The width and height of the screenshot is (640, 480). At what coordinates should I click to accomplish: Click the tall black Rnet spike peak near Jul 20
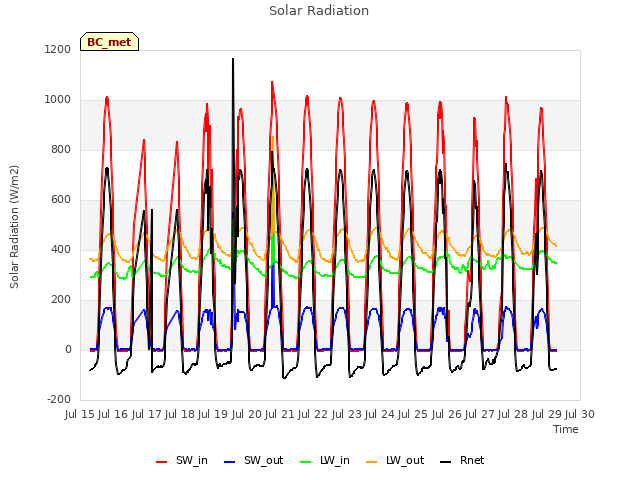click(x=233, y=59)
